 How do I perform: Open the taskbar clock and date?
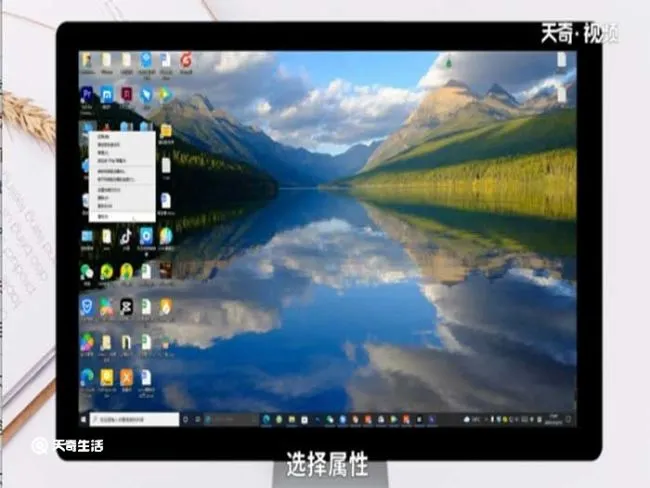point(553,419)
